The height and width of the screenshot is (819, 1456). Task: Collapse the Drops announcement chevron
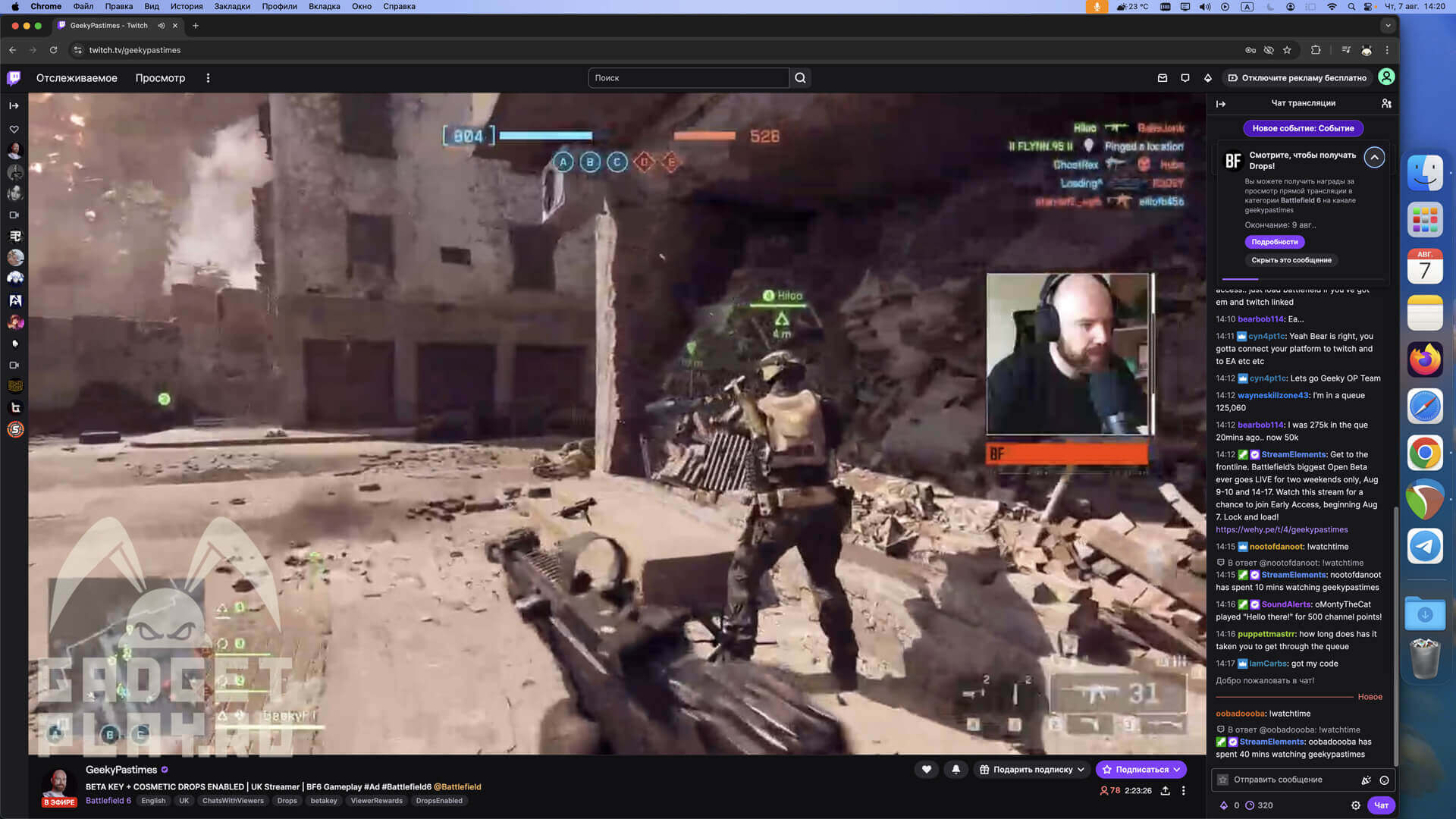(x=1374, y=157)
